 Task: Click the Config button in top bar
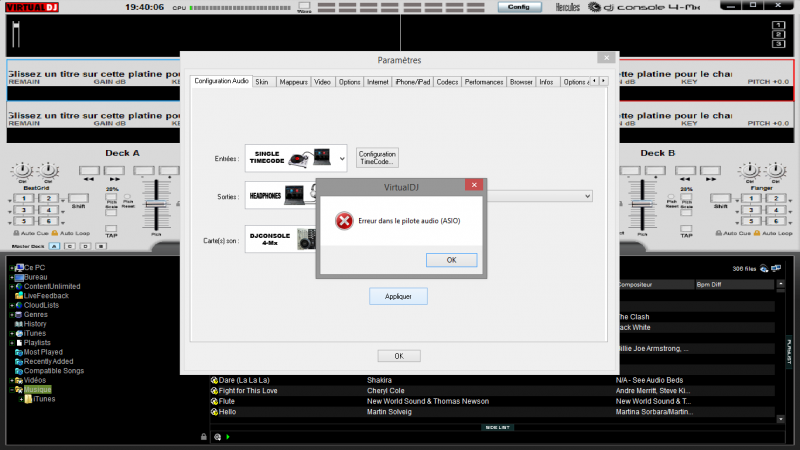[519, 7]
